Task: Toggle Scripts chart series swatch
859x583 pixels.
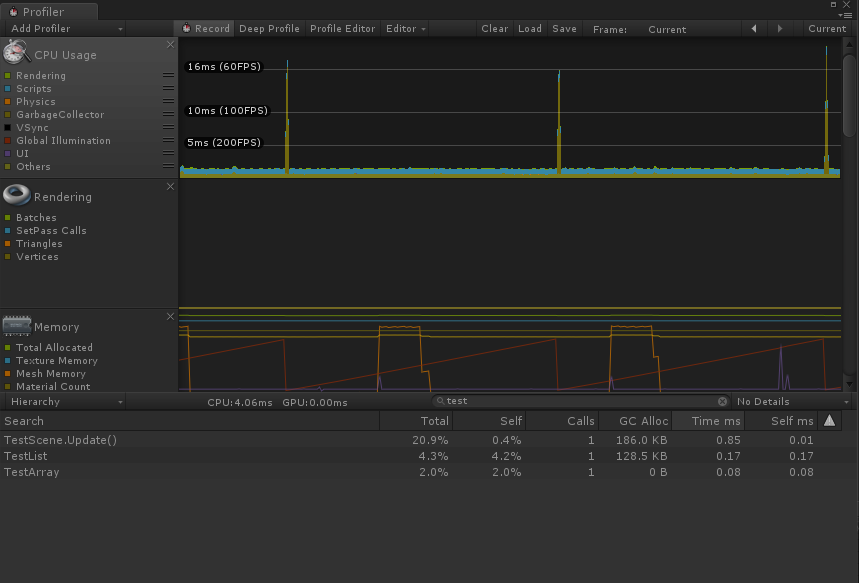Action: (8, 89)
